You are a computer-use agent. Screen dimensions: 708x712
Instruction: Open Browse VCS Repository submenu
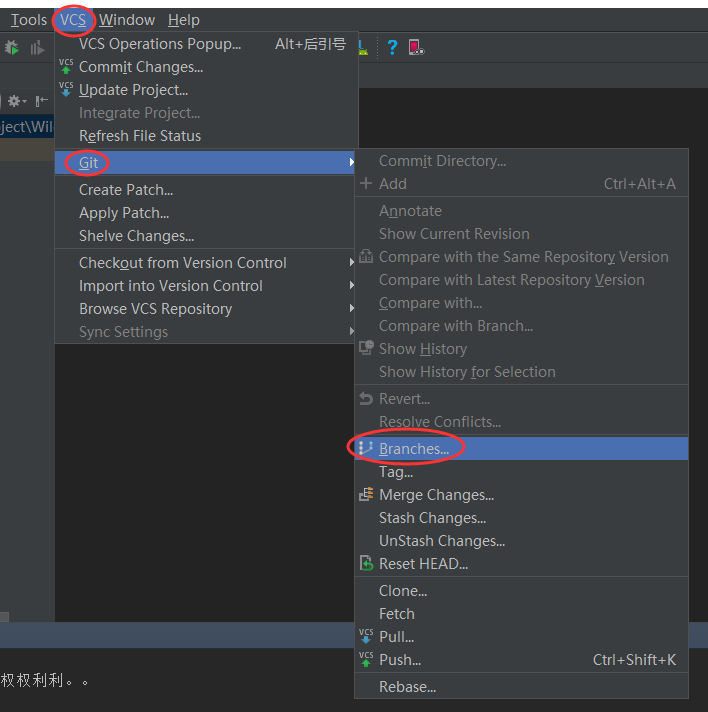[x=204, y=309]
